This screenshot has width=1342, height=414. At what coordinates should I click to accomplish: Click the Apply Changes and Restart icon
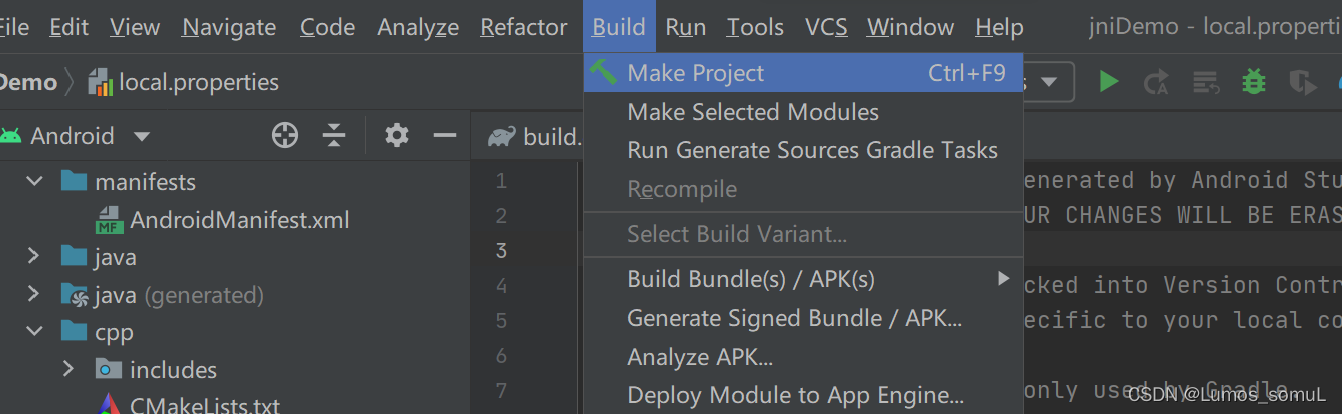(1157, 82)
